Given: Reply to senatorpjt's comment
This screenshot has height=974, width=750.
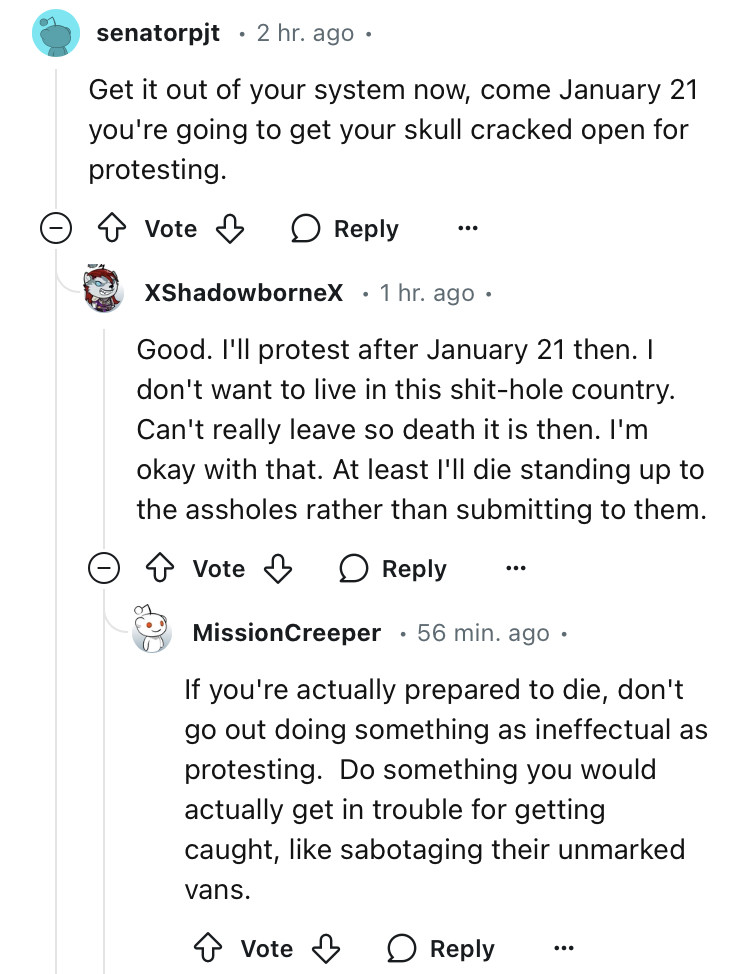Looking at the screenshot, I should coord(345,229).
